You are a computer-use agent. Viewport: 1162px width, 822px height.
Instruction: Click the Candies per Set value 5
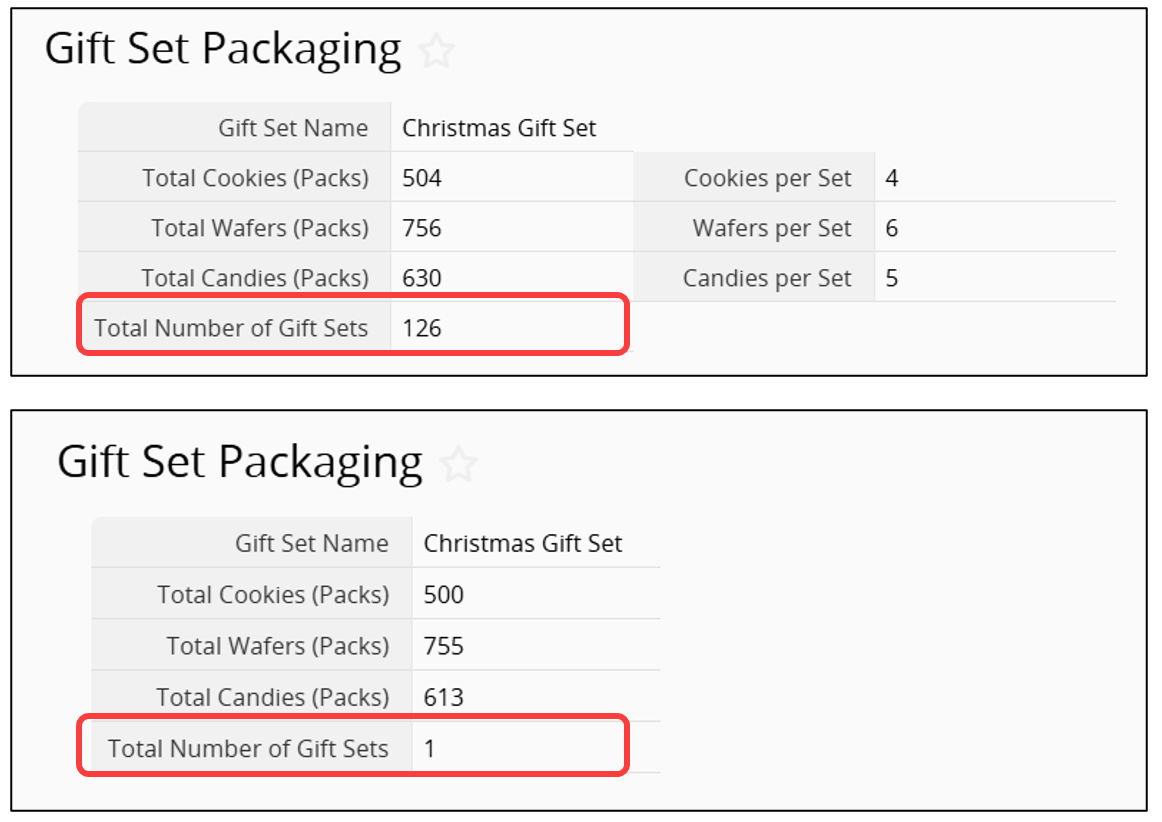pyautogui.click(x=892, y=278)
